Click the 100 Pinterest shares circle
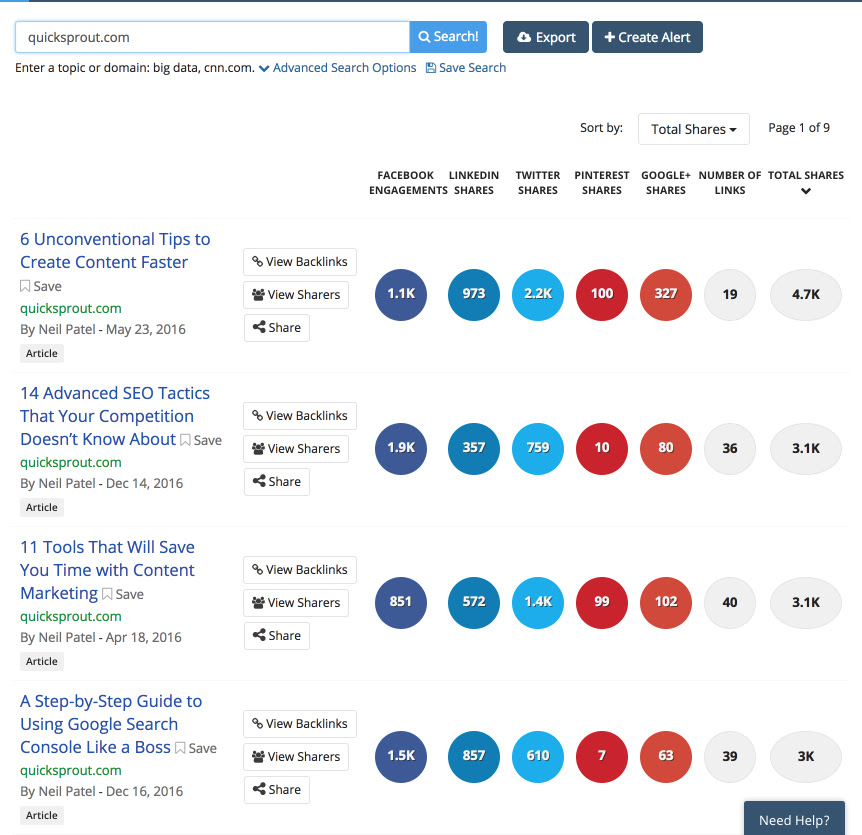 [602, 295]
